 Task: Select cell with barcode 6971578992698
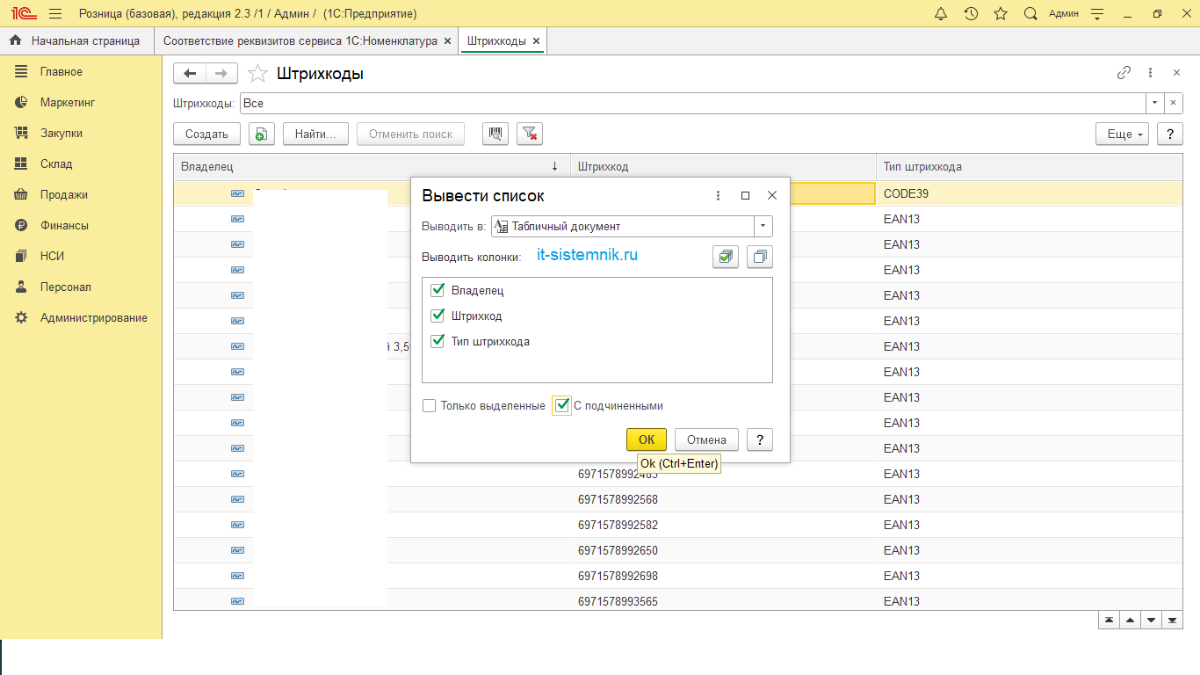[x=723, y=576]
